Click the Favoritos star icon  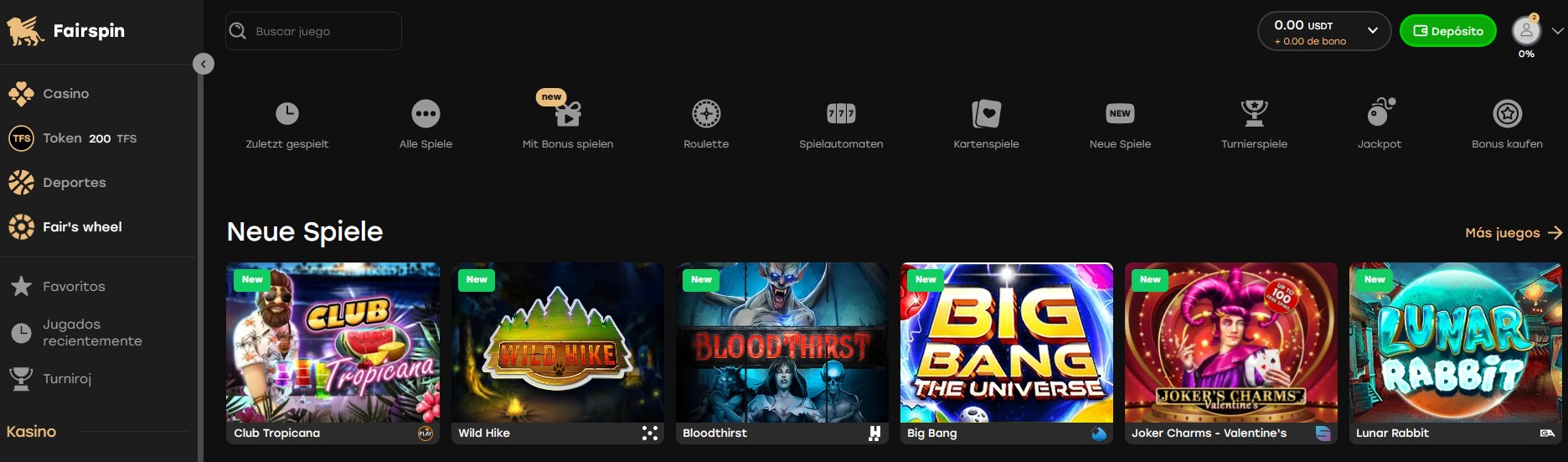(x=21, y=287)
